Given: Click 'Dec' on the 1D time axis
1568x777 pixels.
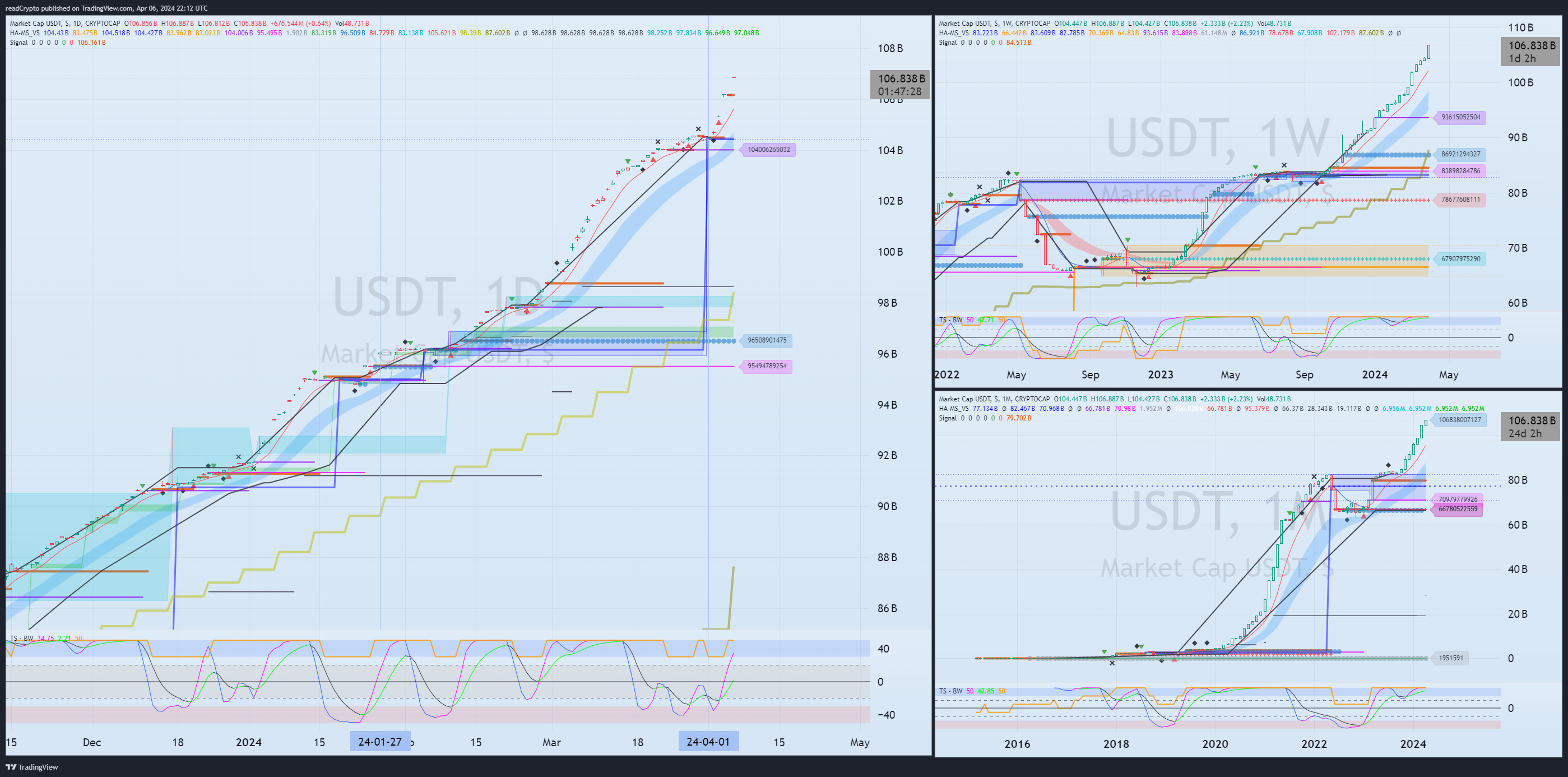Looking at the screenshot, I should 92,742.
